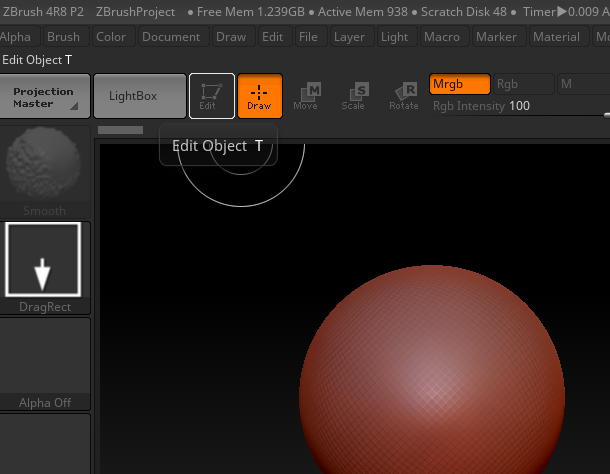Activate the Edit object mode button
Screen dimensions: 610x474
(x=212, y=96)
